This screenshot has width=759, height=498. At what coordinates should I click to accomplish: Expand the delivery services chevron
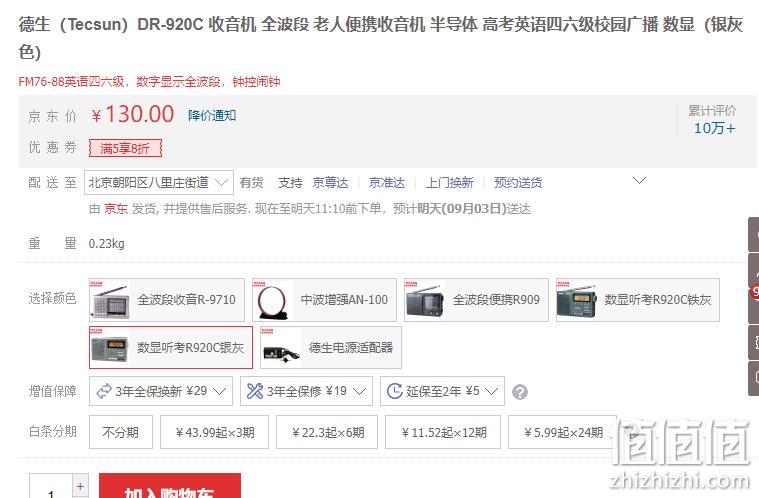click(639, 181)
